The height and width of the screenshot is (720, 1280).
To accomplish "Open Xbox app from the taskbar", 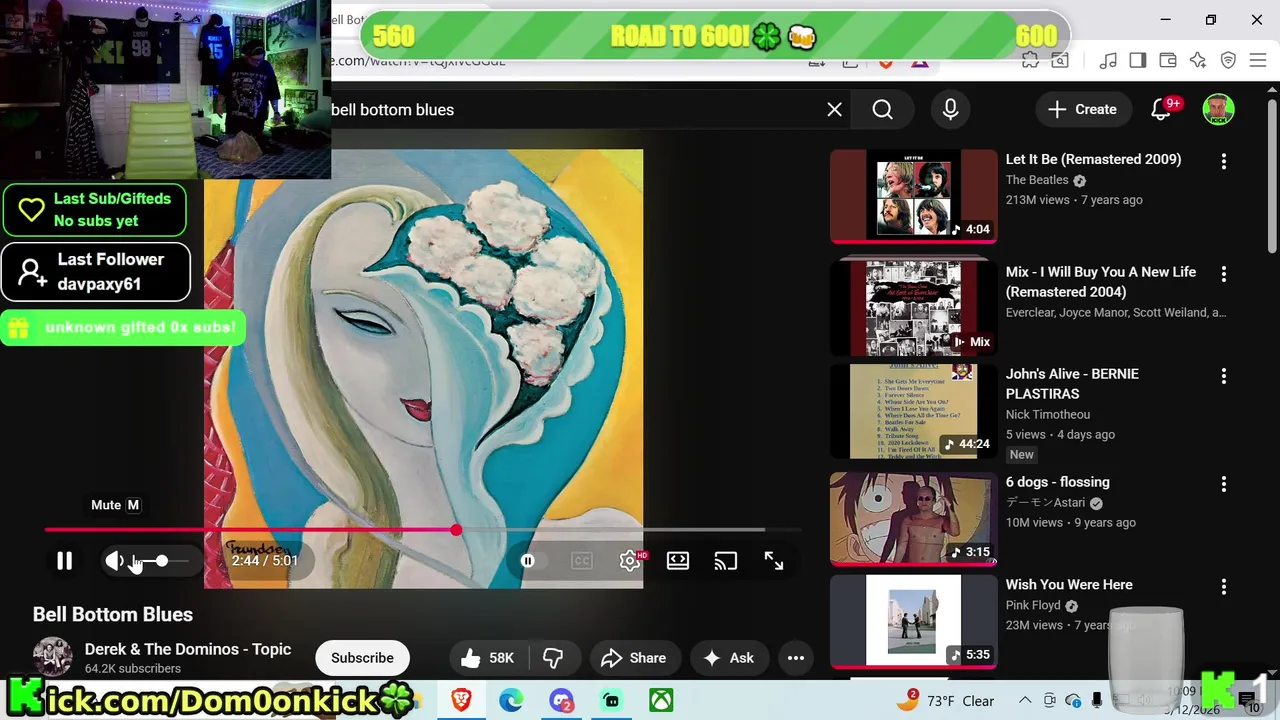I will [661, 700].
